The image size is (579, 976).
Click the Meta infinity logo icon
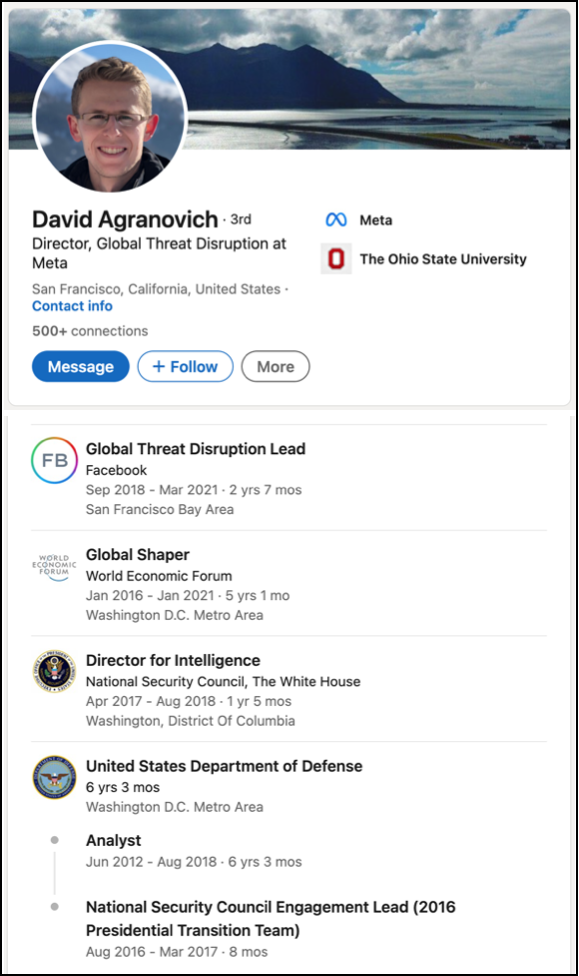[336, 220]
